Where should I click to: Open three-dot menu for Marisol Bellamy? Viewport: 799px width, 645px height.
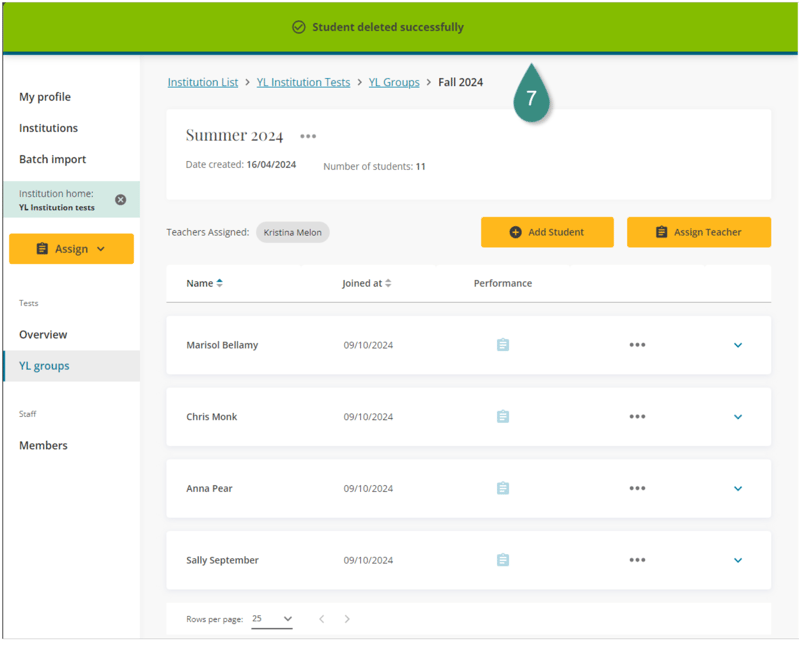tap(637, 345)
